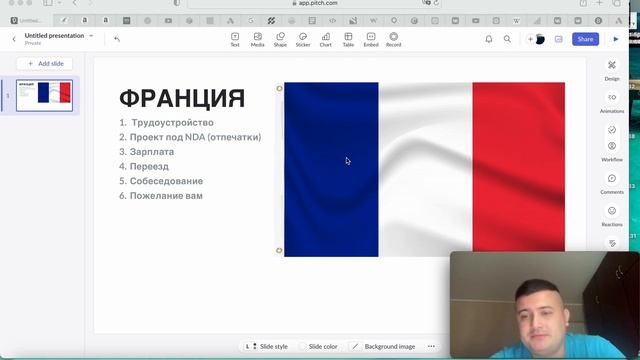Open the notifications bell
The width and height of the screenshot is (640, 360).
tap(489, 39)
